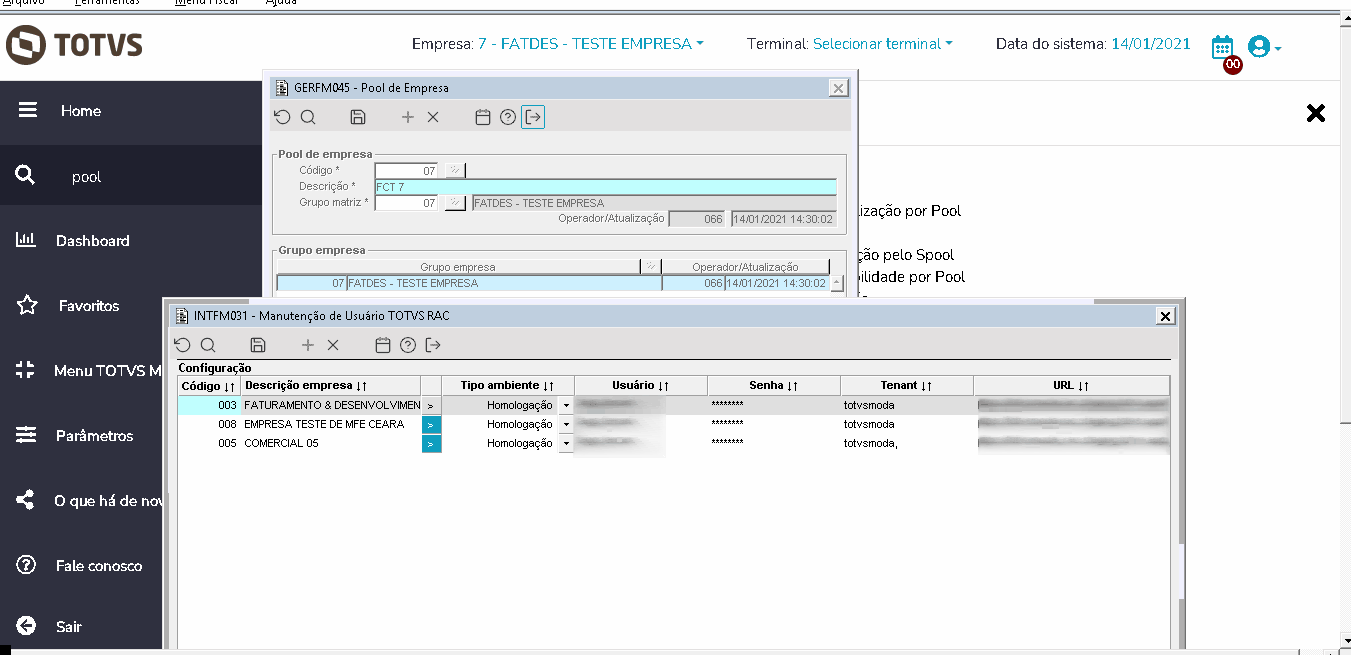Click the search magnifier in Manutenção de Usuário toolbar
Screen dimensions: 1351x655
click(208, 345)
